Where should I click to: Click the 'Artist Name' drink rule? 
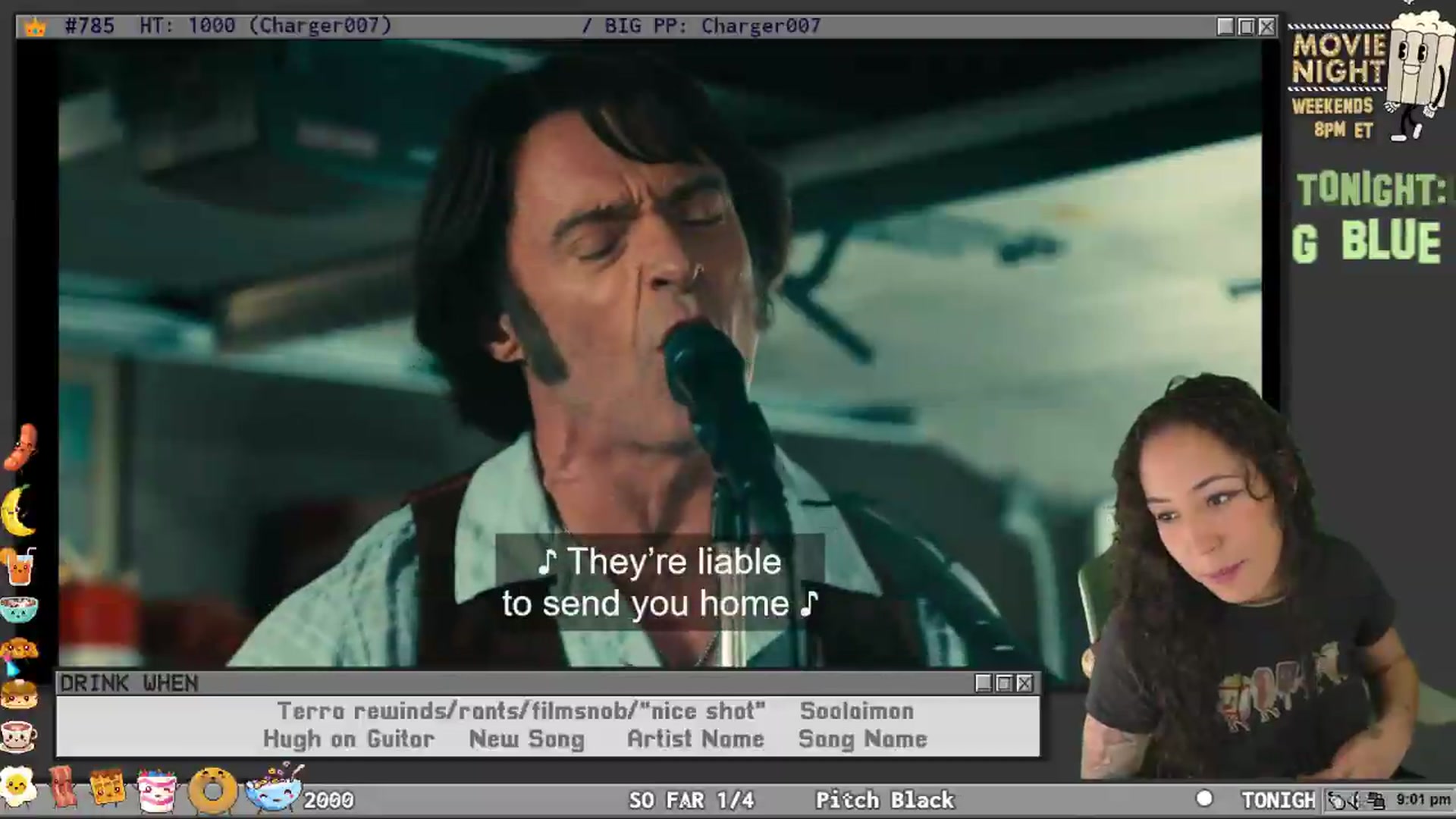coord(695,739)
